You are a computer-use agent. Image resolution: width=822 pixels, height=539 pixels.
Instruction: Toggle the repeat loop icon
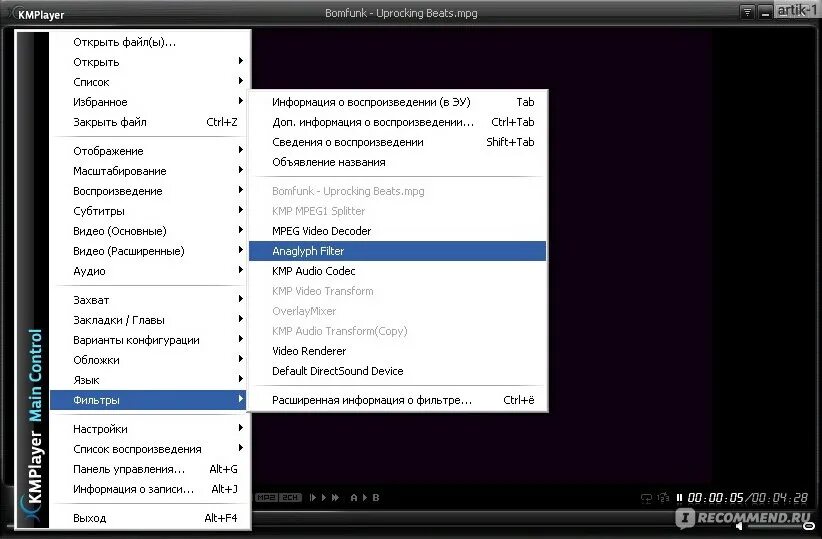(x=646, y=498)
